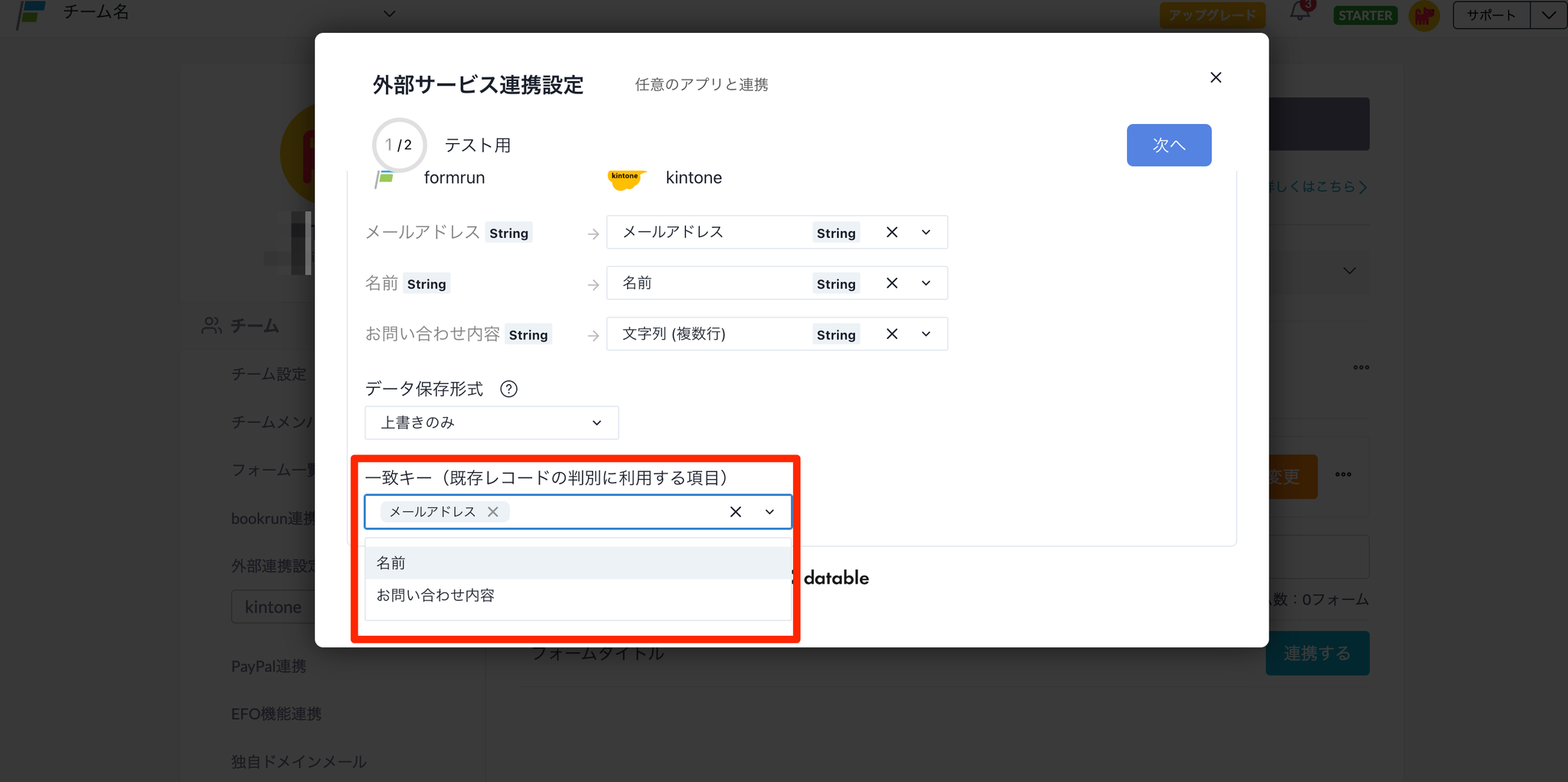1568x782 pixels.
Task: Clear the 文字列 (複数行) field mapping
Action: (x=892, y=334)
